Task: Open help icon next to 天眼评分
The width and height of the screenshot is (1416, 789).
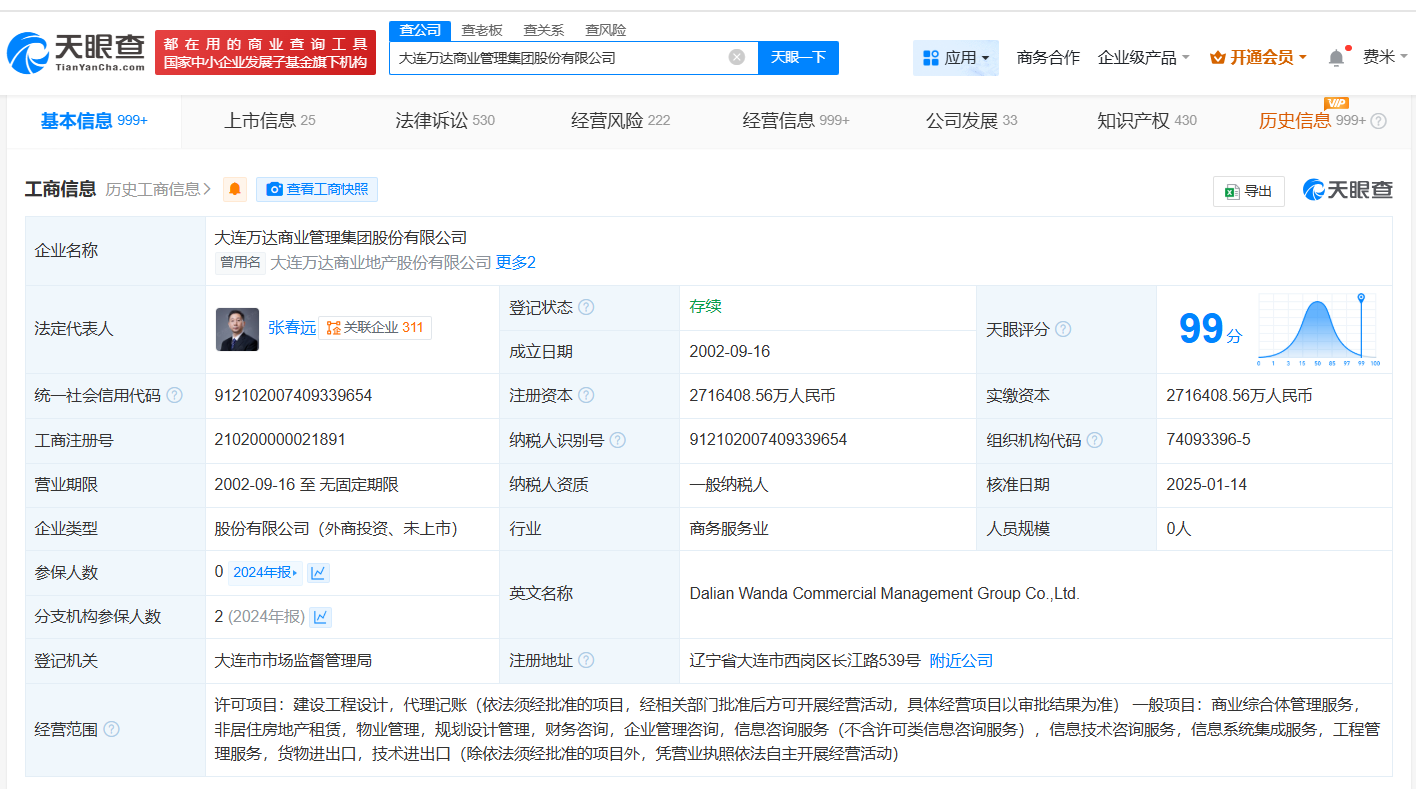Action: tap(1063, 329)
